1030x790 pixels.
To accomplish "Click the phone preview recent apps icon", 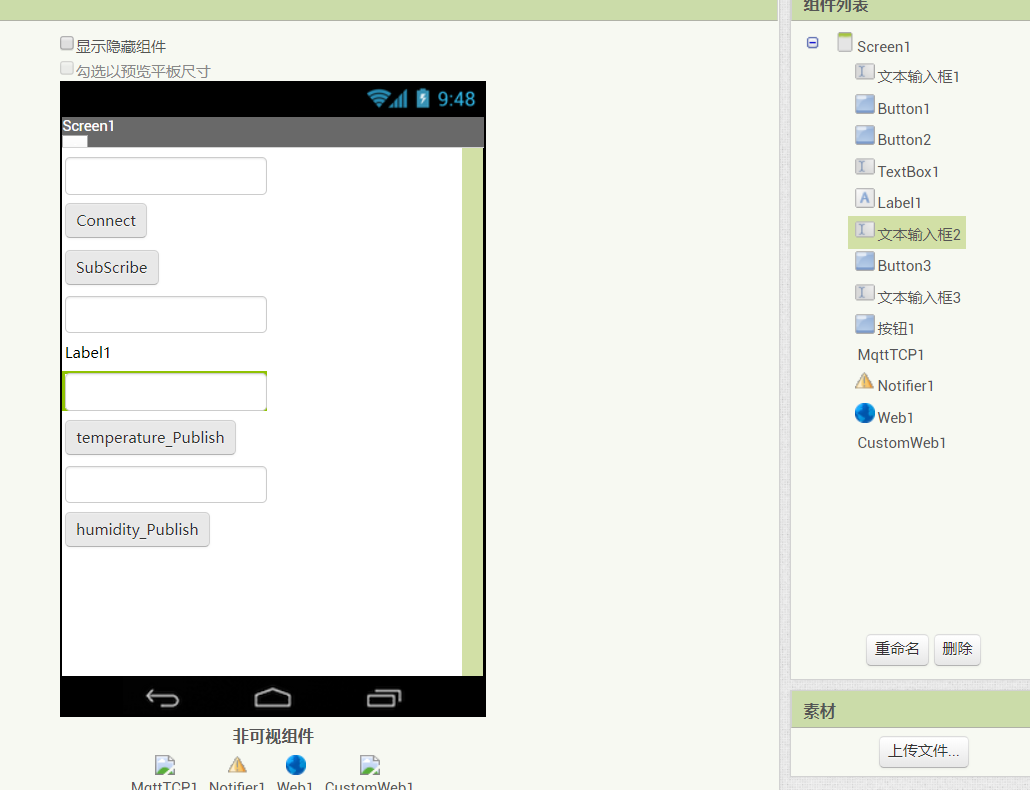I will (384, 698).
